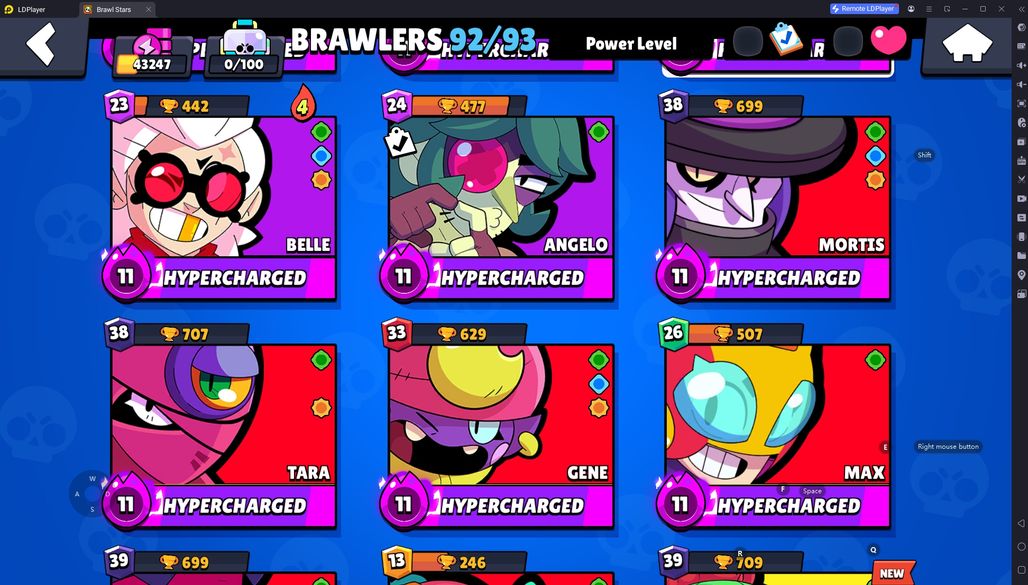Select the Tara brawler card
This screenshot has width=1028, height=585.
(x=223, y=424)
